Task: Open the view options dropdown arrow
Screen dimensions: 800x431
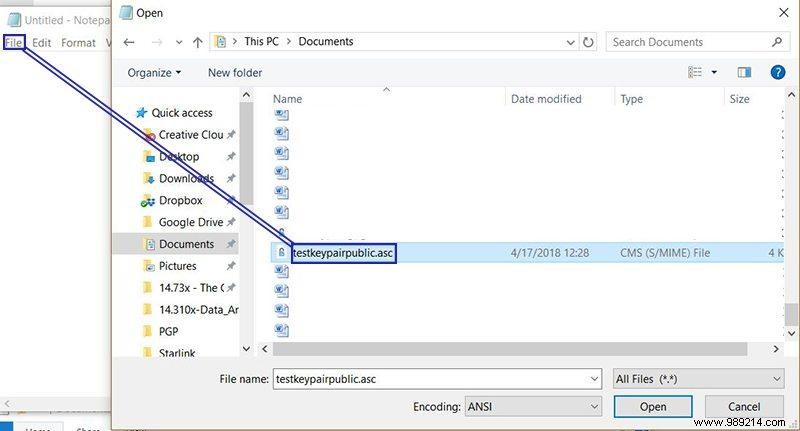Action: tap(714, 72)
